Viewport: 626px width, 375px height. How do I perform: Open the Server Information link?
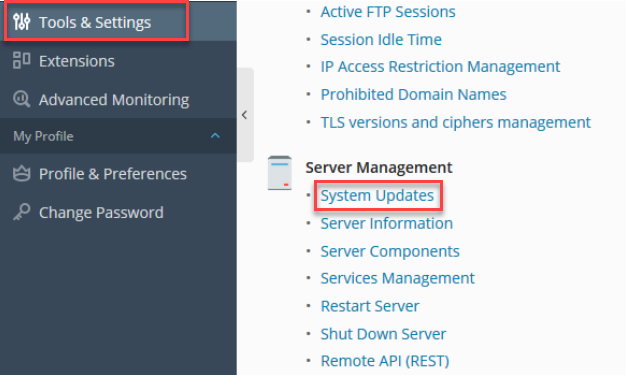[x=386, y=223]
